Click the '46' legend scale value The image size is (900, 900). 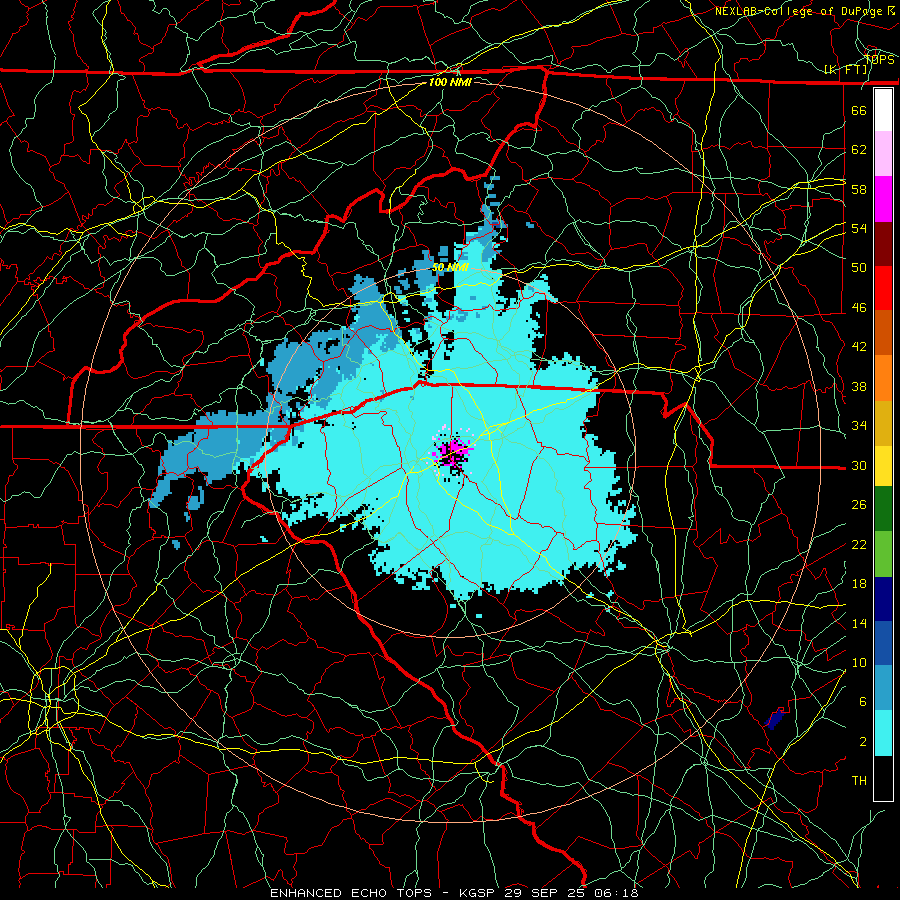pyautogui.click(x=859, y=308)
